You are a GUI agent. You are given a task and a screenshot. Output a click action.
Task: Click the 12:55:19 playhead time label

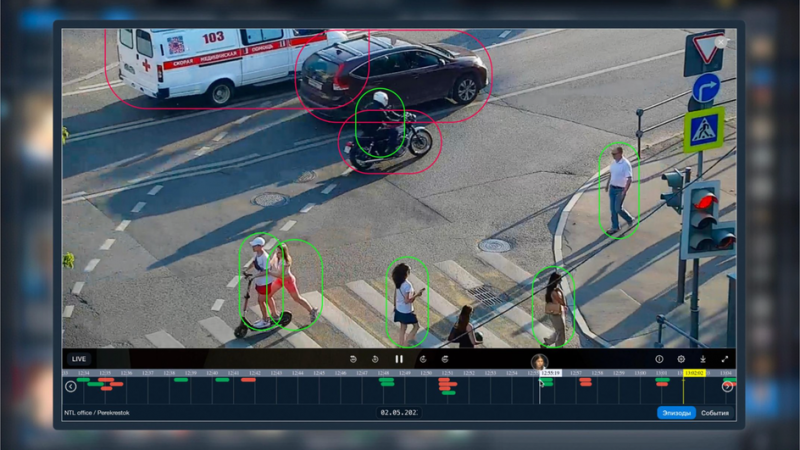tap(551, 373)
